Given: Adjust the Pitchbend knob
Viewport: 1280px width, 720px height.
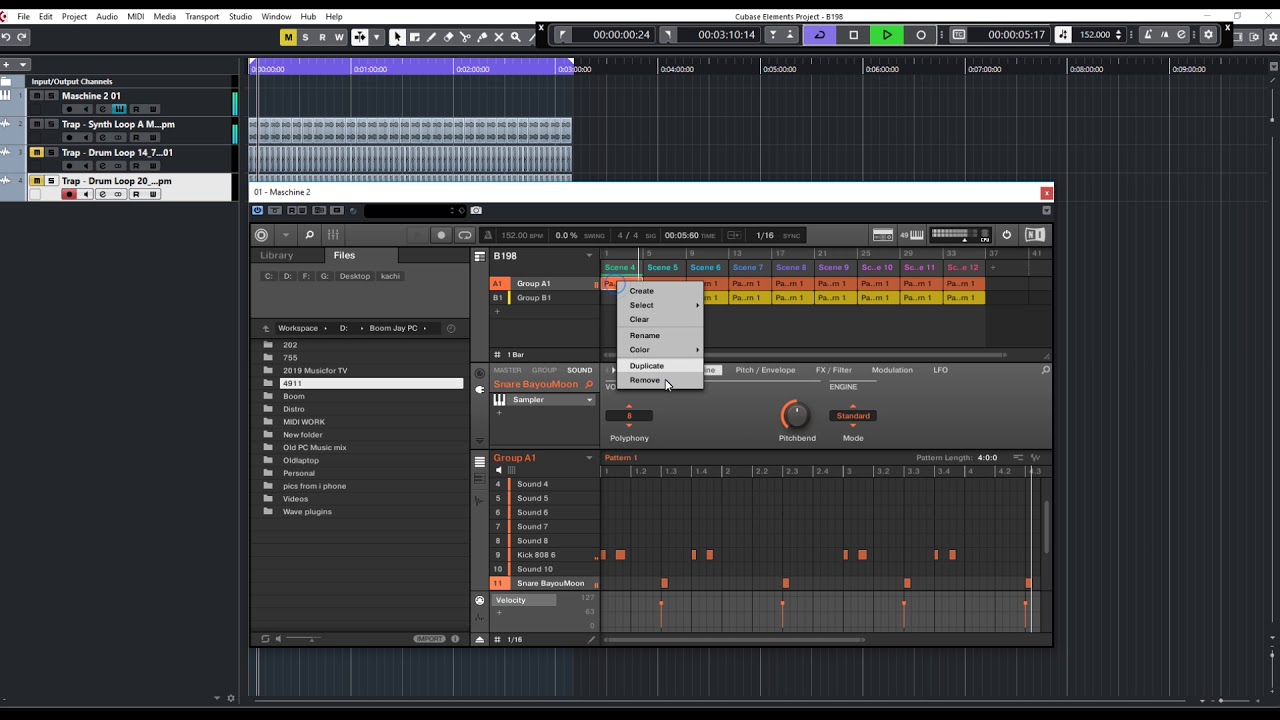Looking at the screenshot, I should [x=796, y=414].
